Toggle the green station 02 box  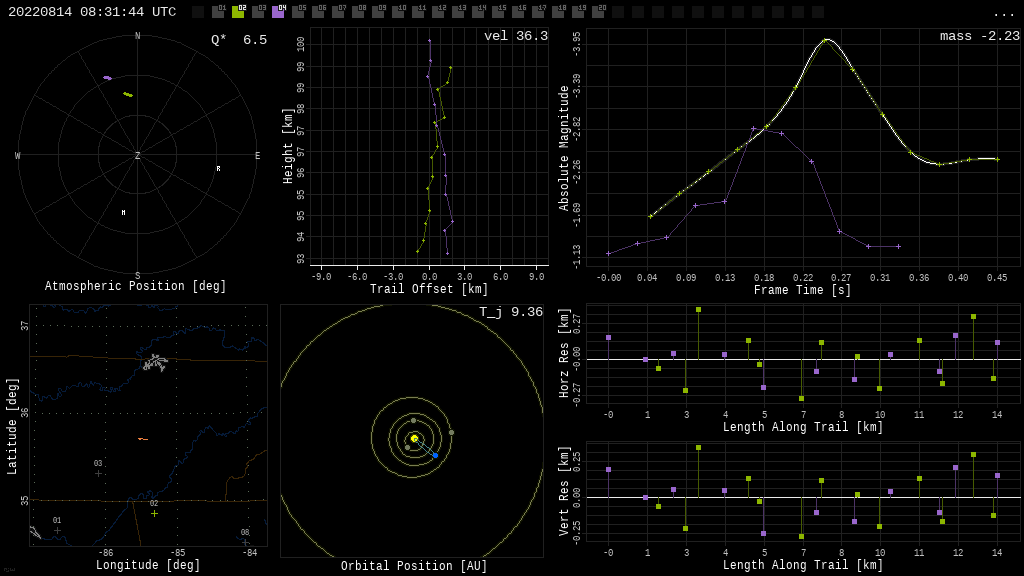pos(238,12)
